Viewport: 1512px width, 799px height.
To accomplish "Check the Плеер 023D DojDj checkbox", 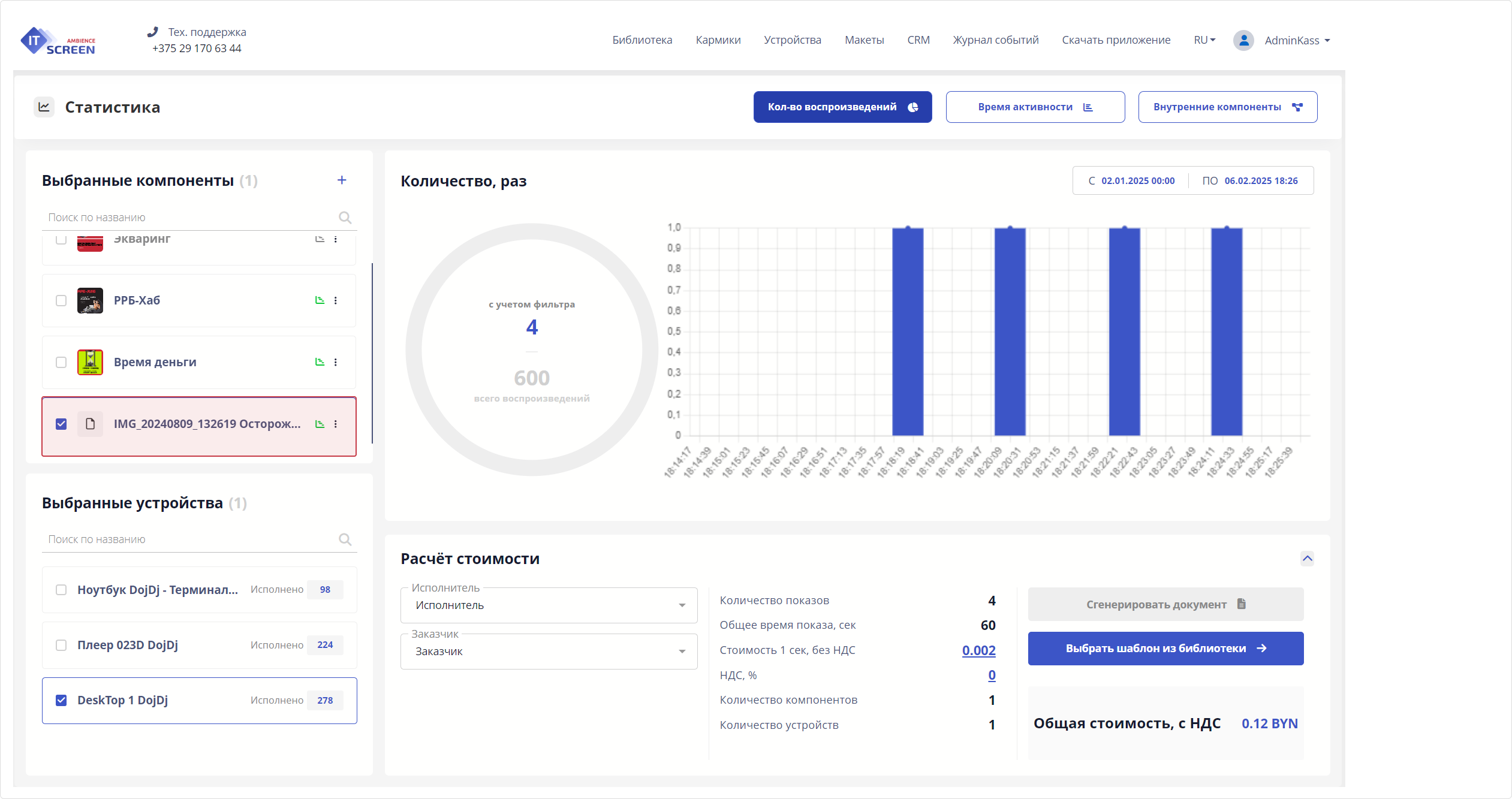I will [61, 645].
